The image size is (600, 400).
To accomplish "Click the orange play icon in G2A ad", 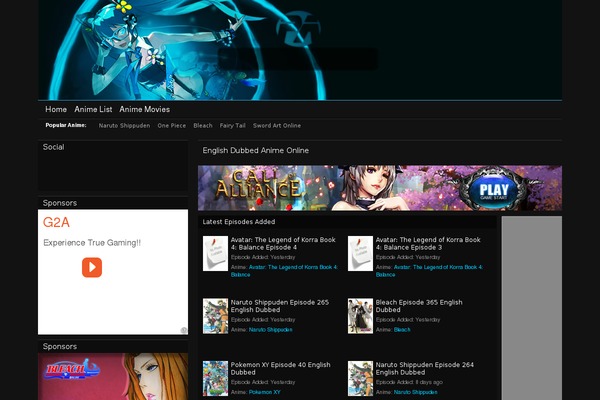I will [x=92, y=267].
